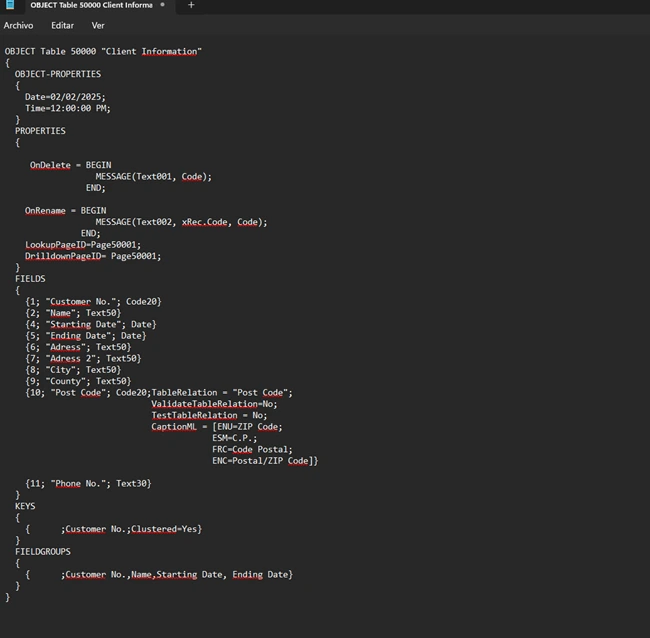
Task: Click the unsaved changes dot on the tab
Action: coord(162,5)
